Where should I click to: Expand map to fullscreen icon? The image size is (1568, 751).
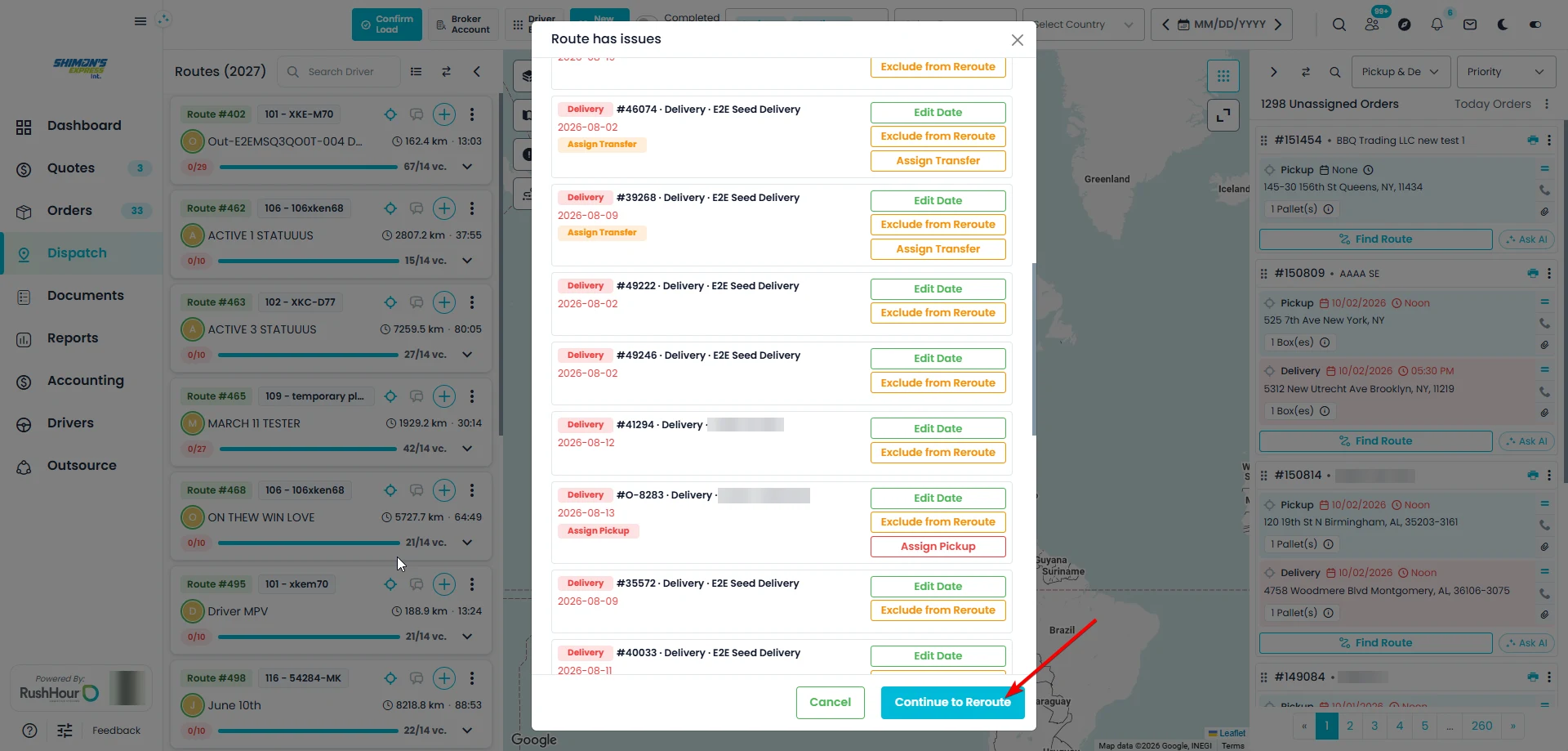(x=1223, y=115)
